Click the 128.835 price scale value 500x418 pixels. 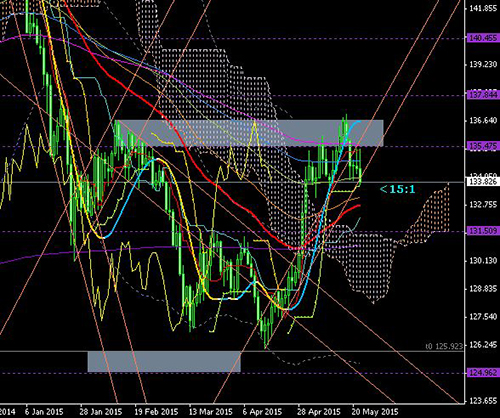pyautogui.click(x=483, y=289)
